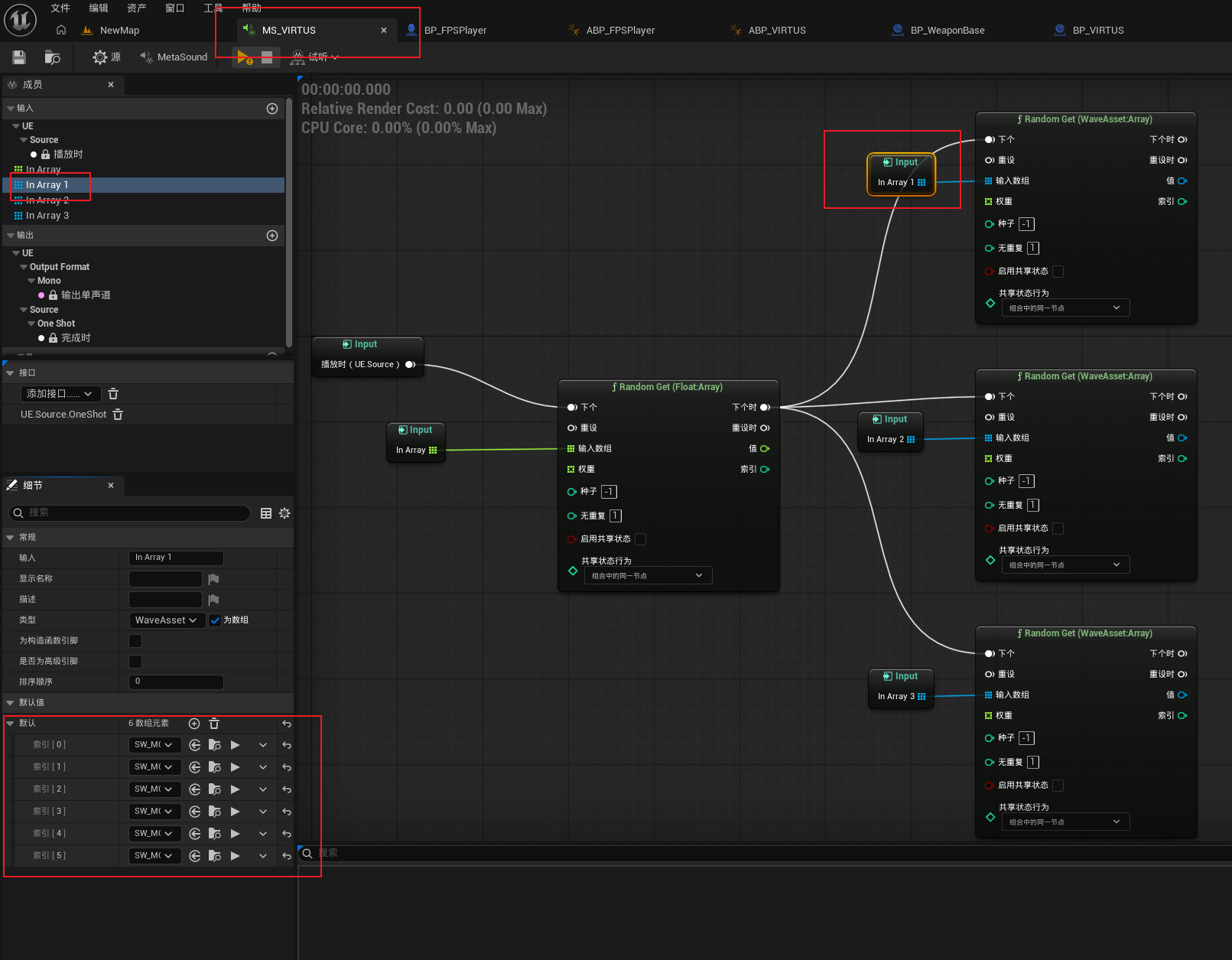Open 共享状态行为 dropdown on Float:Array node
This screenshot has height=960, width=1232.
pos(648,575)
